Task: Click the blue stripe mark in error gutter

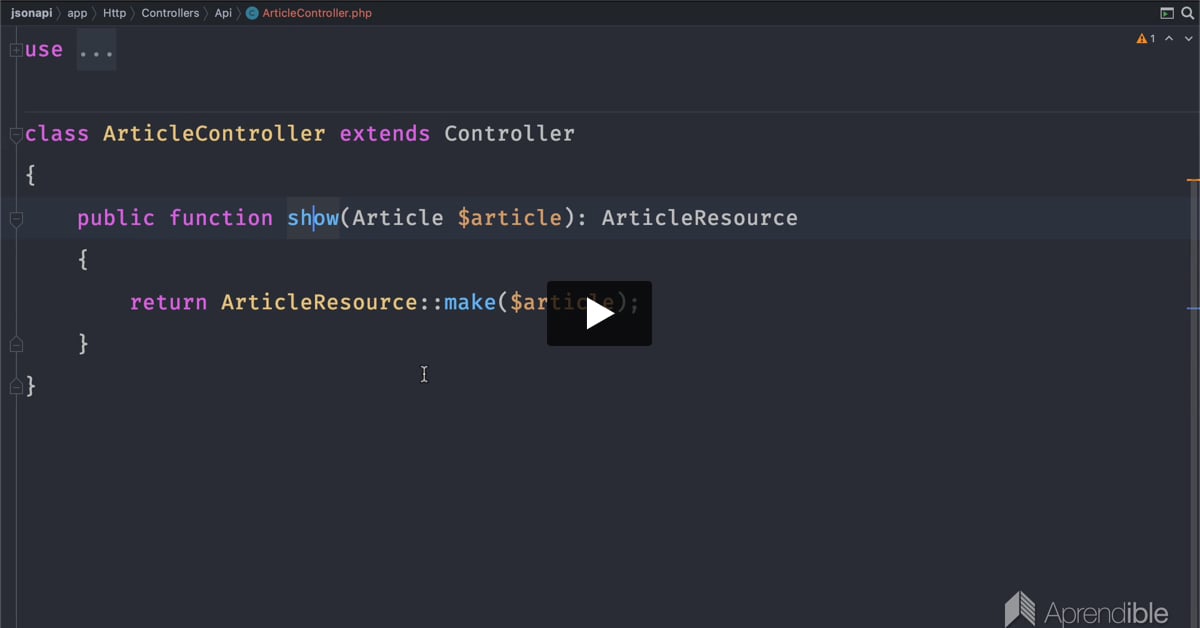Action: (1193, 308)
